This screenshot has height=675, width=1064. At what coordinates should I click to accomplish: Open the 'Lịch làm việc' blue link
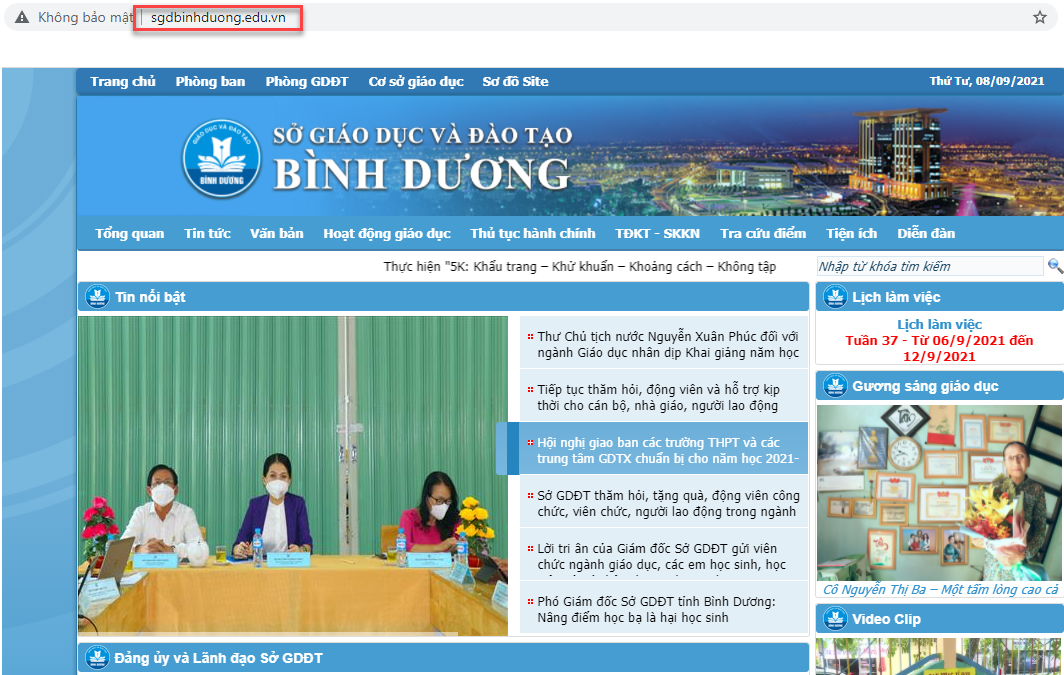click(x=939, y=324)
